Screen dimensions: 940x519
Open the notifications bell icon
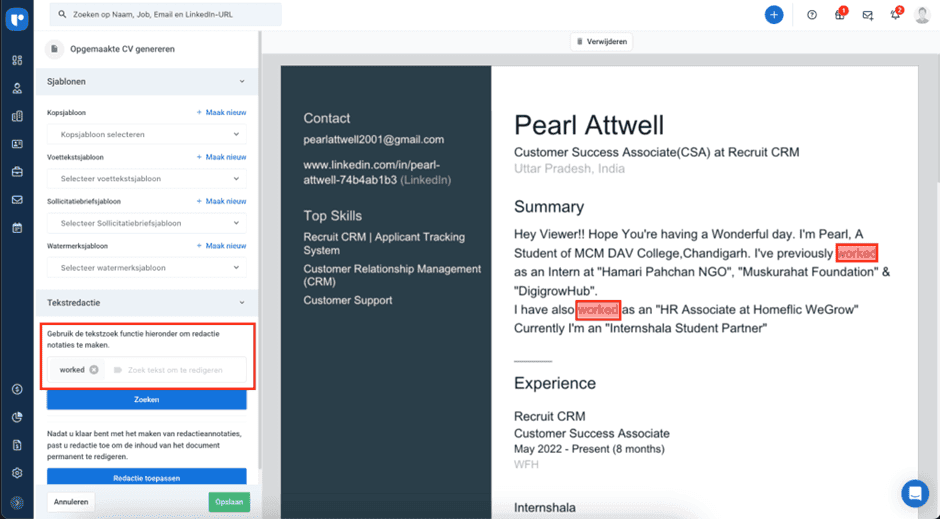point(895,15)
